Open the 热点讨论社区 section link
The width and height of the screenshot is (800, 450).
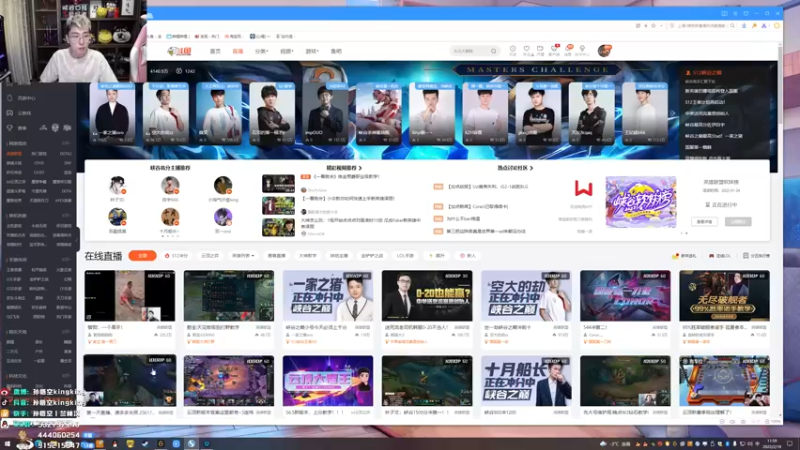click(x=515, y=168)
